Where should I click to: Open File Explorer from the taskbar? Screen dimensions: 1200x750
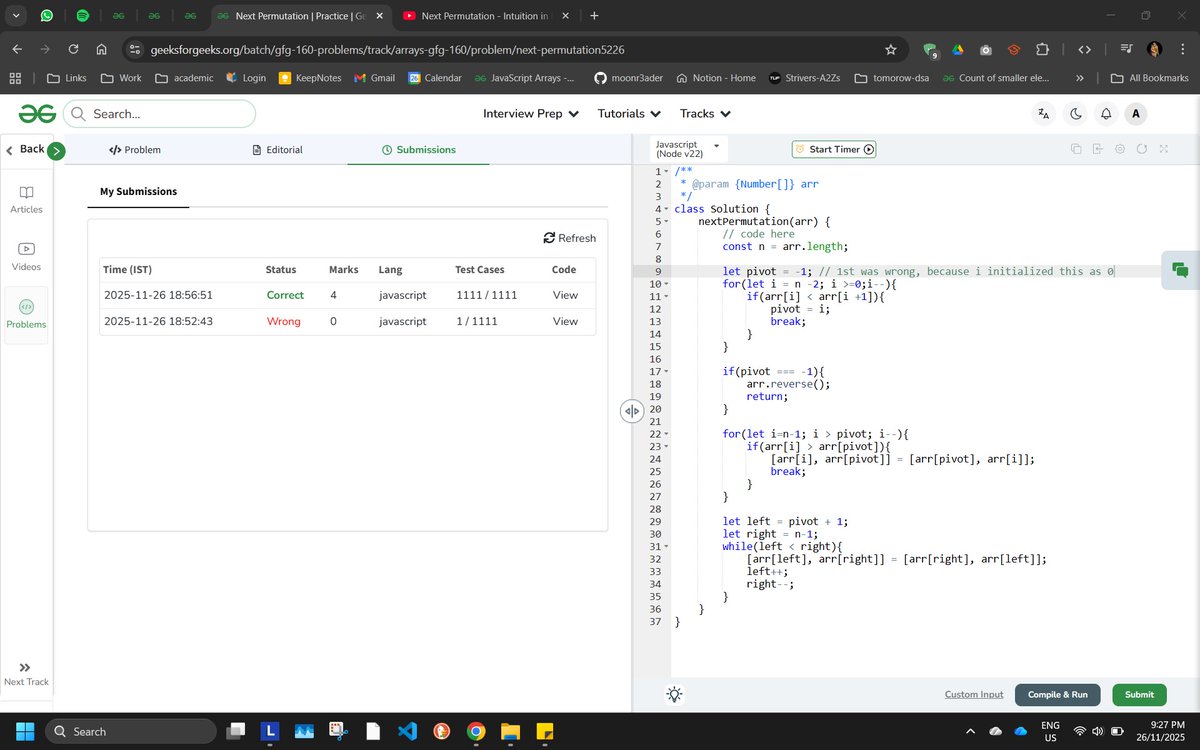pos(510,731)
